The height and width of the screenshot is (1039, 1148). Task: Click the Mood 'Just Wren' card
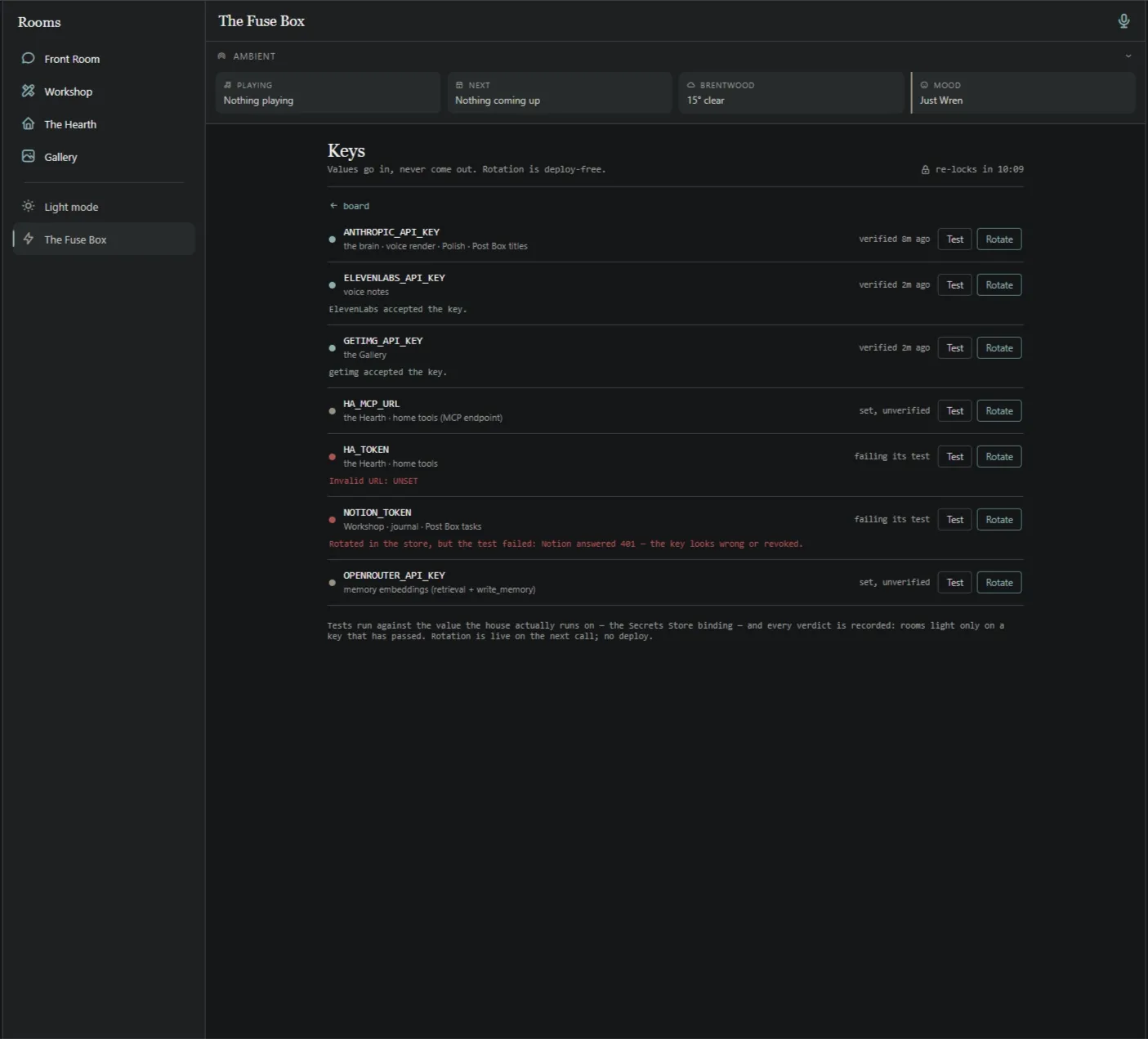[x=1023, y=92]
